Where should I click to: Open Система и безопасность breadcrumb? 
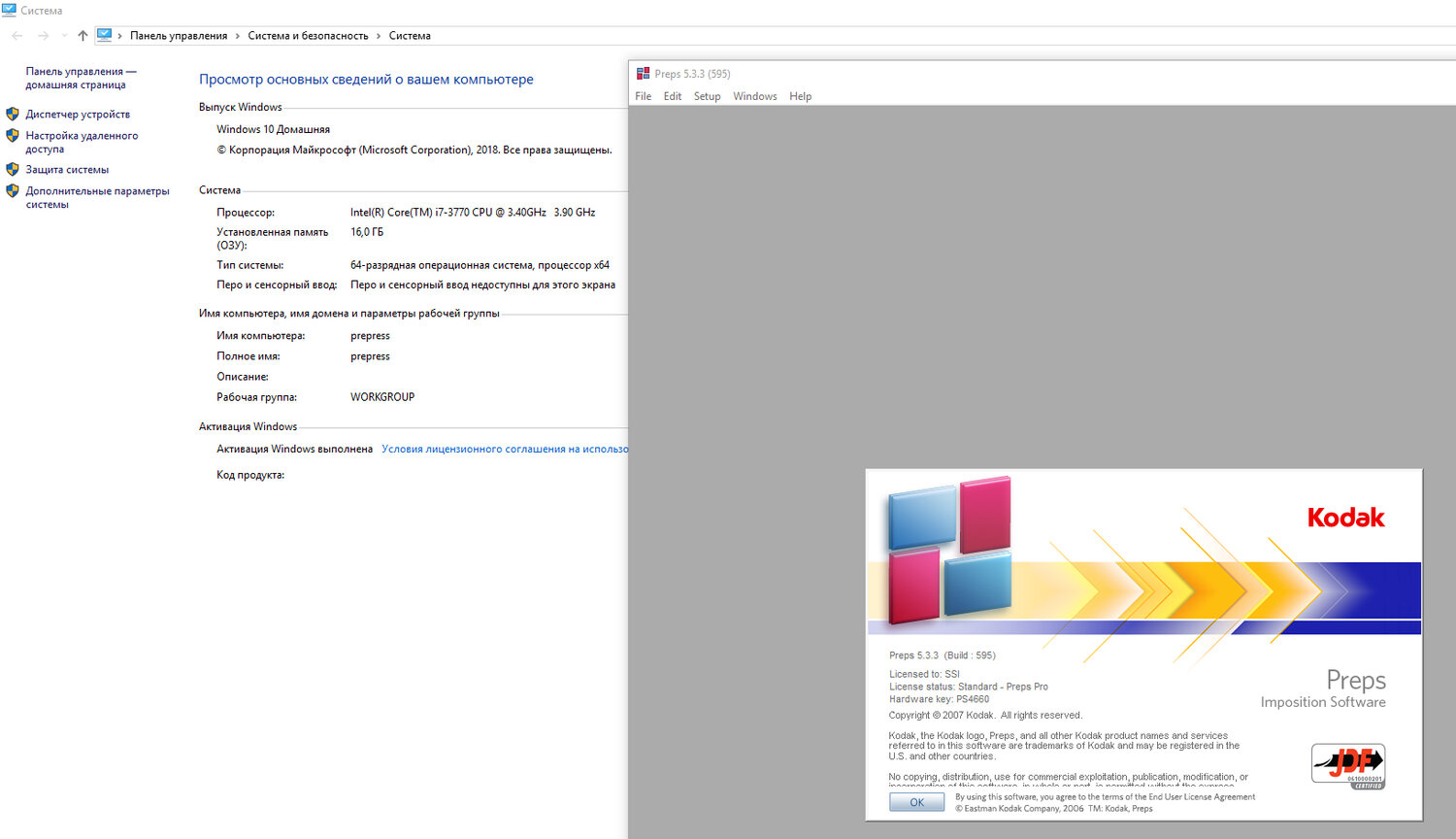coord(308,36)
